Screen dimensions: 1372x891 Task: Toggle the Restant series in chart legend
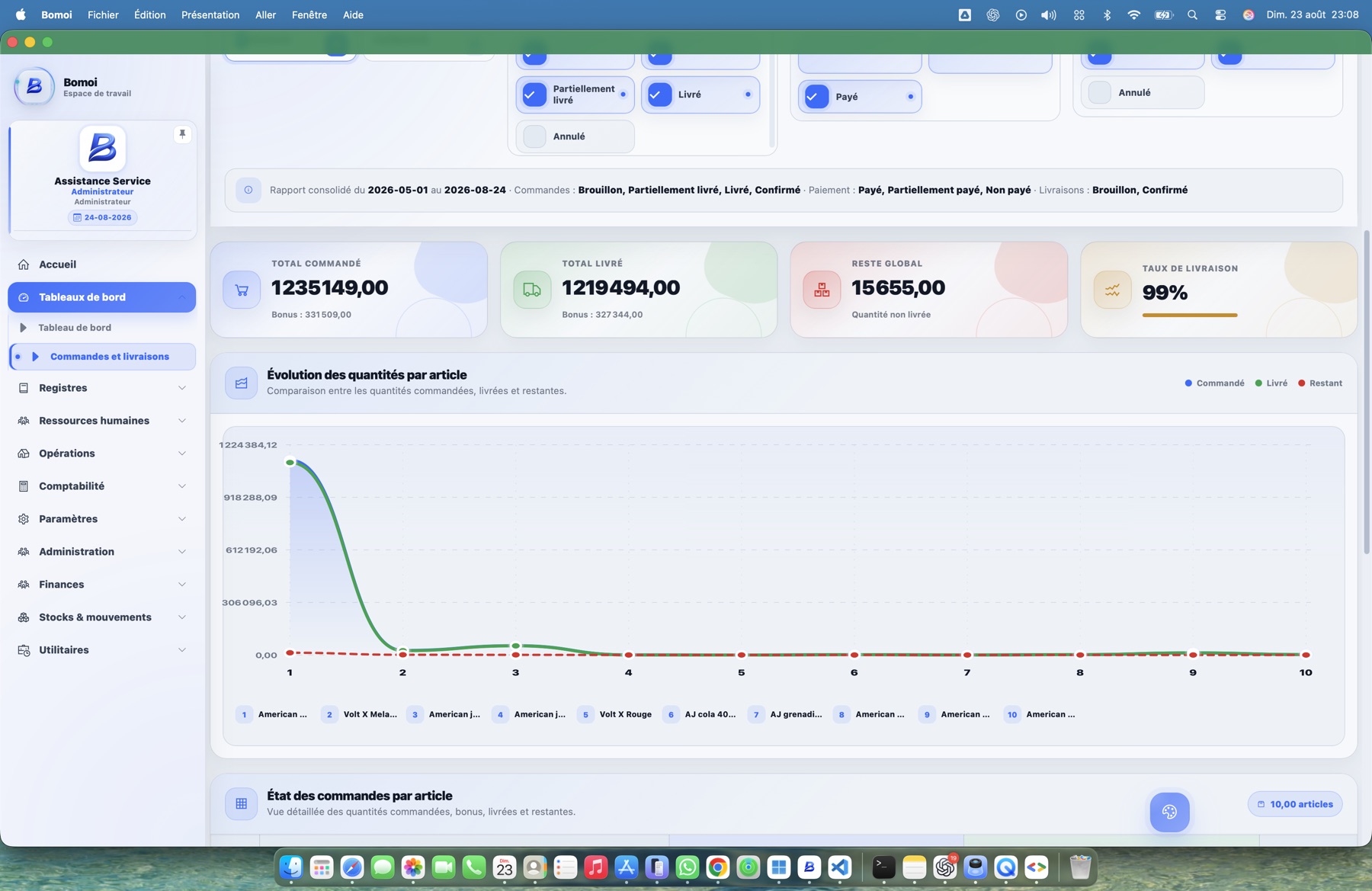[1320, 383]
